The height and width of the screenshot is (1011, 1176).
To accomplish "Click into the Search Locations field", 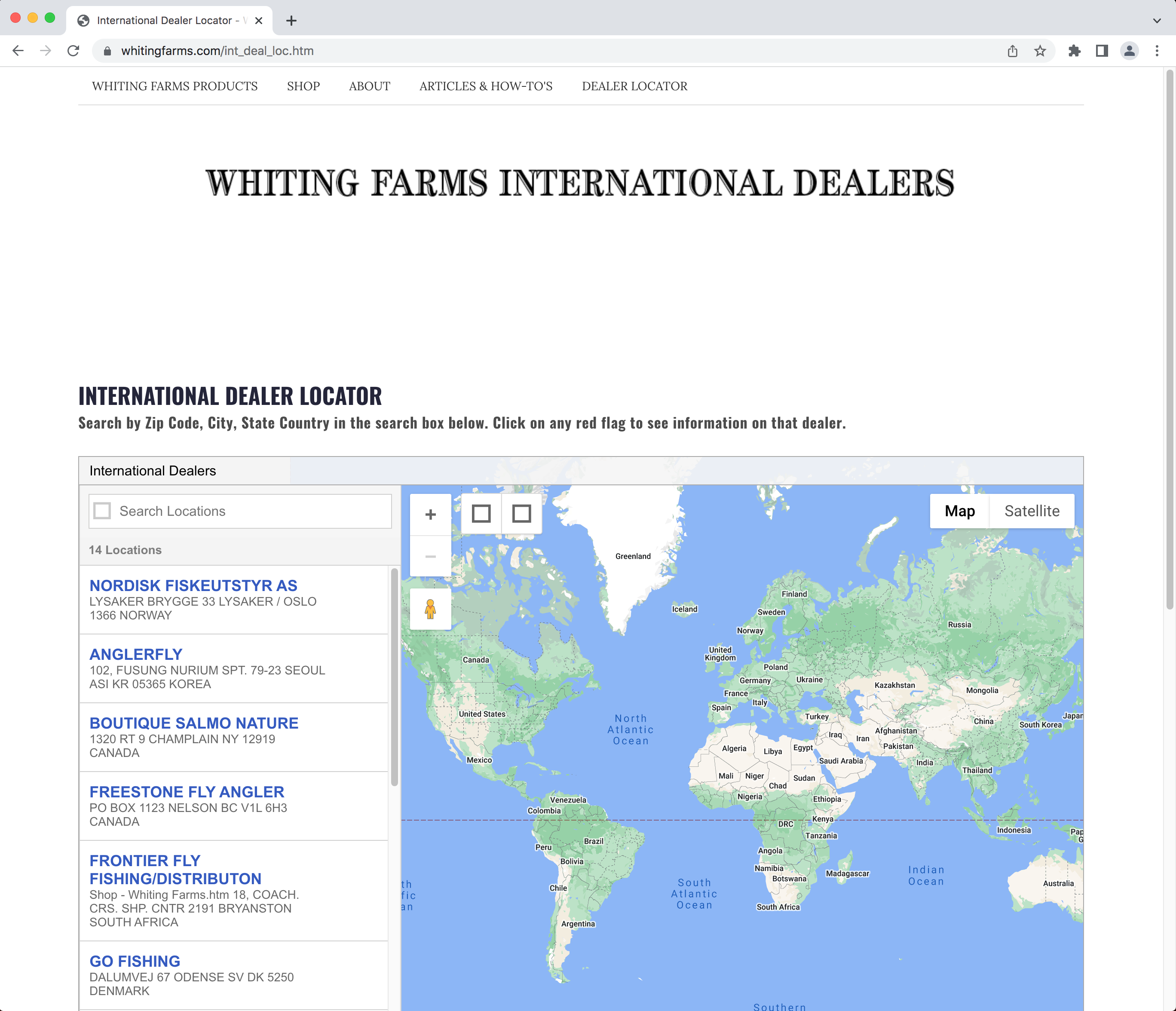I will coord(240,512).
